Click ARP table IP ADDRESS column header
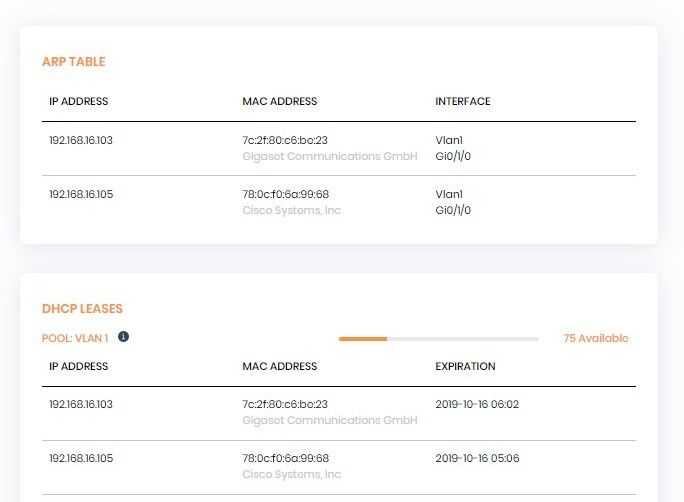684x502 pixels. click(79, 101)
